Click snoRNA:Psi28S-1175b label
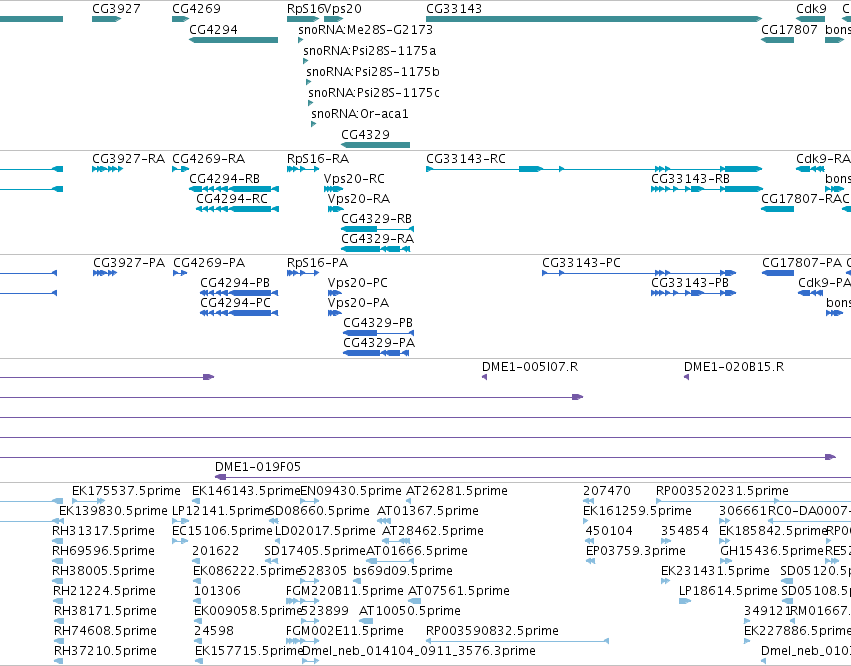The width and height of the screenshot is (851, 666). coord(373,72)
